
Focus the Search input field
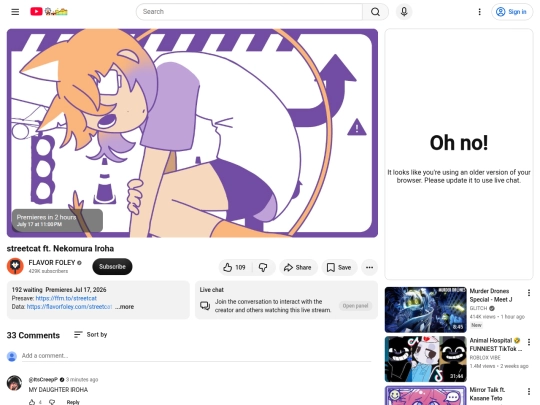pos(249,12)
